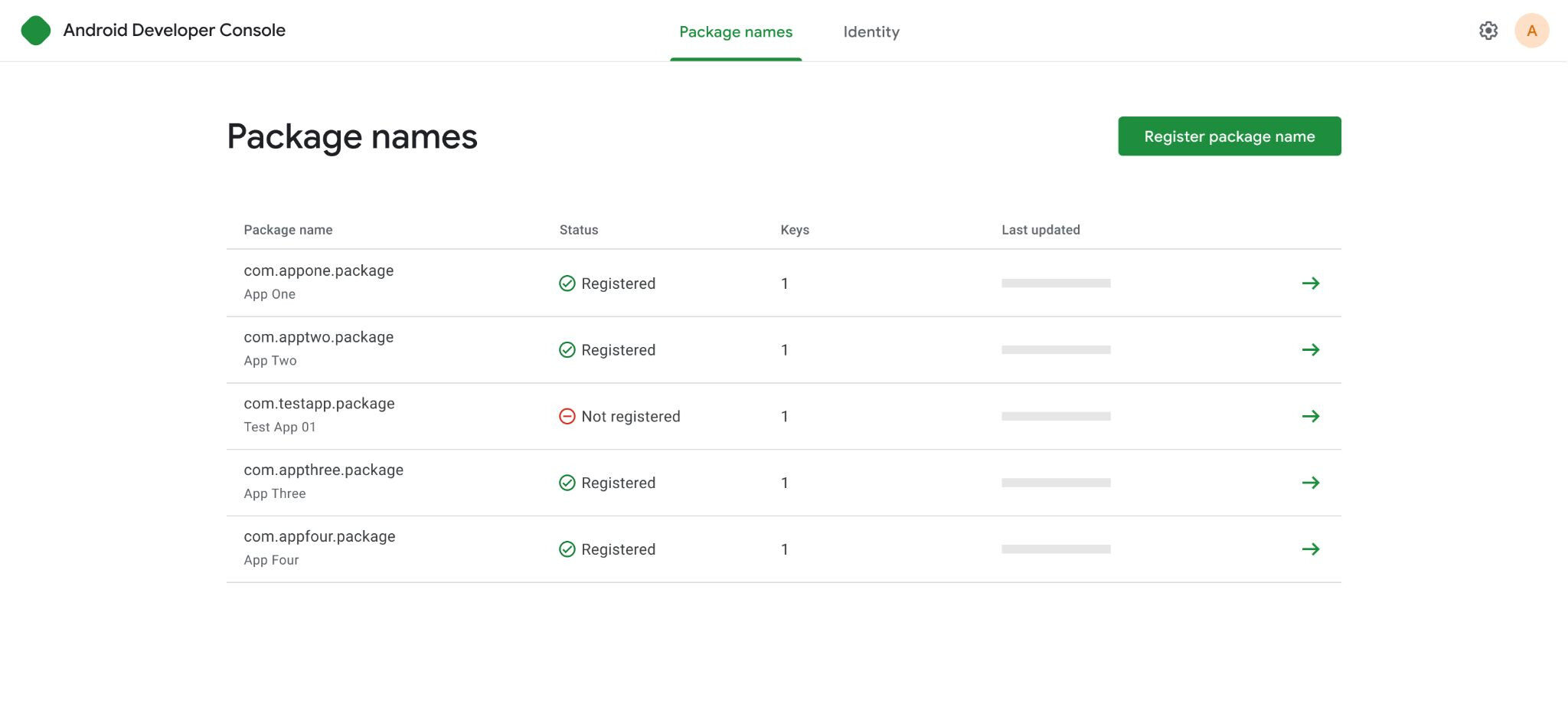
Task: Click the Registered status icon for App One
Action: [567, 283]
